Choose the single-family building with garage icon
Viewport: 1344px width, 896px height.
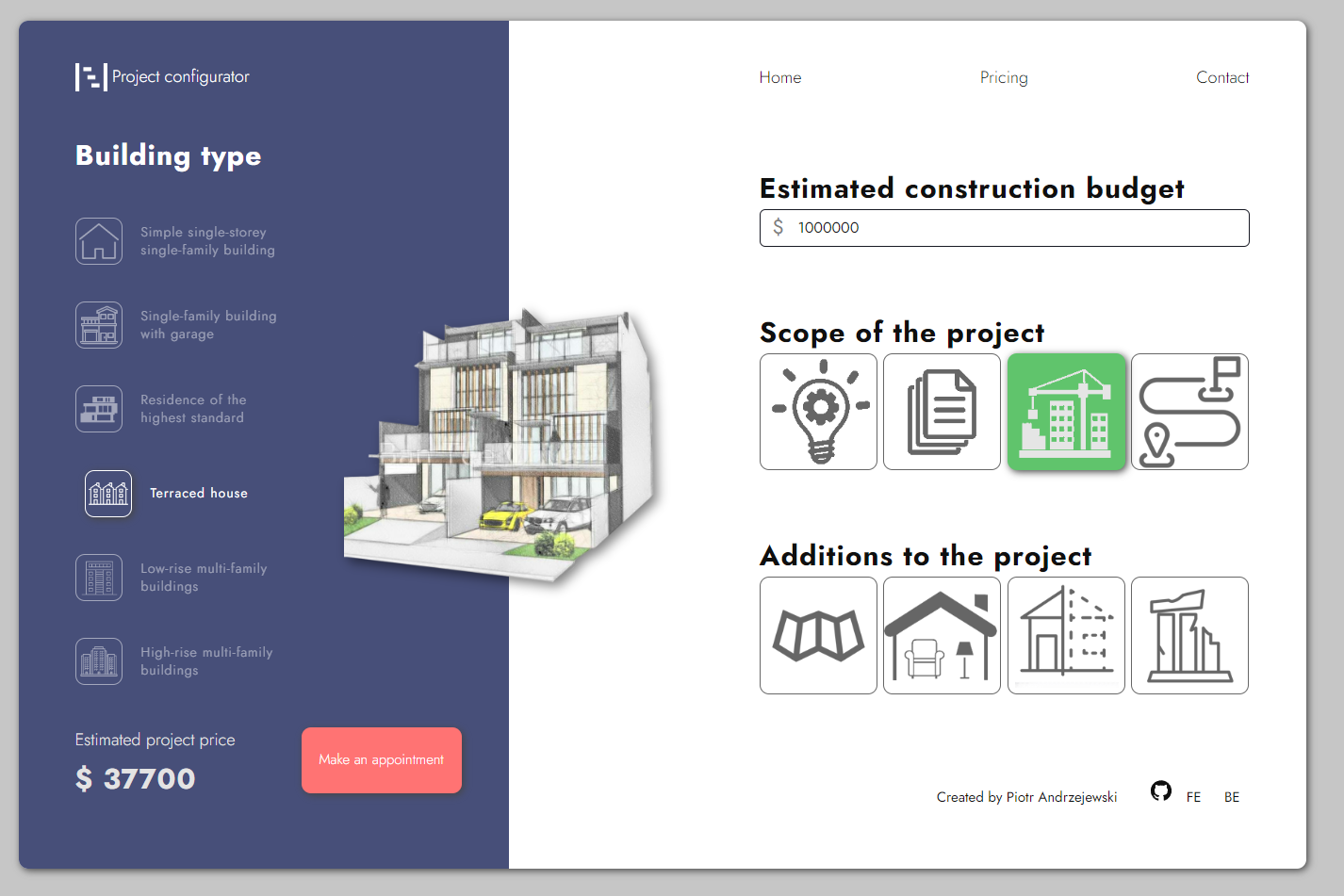coord(99,325)
